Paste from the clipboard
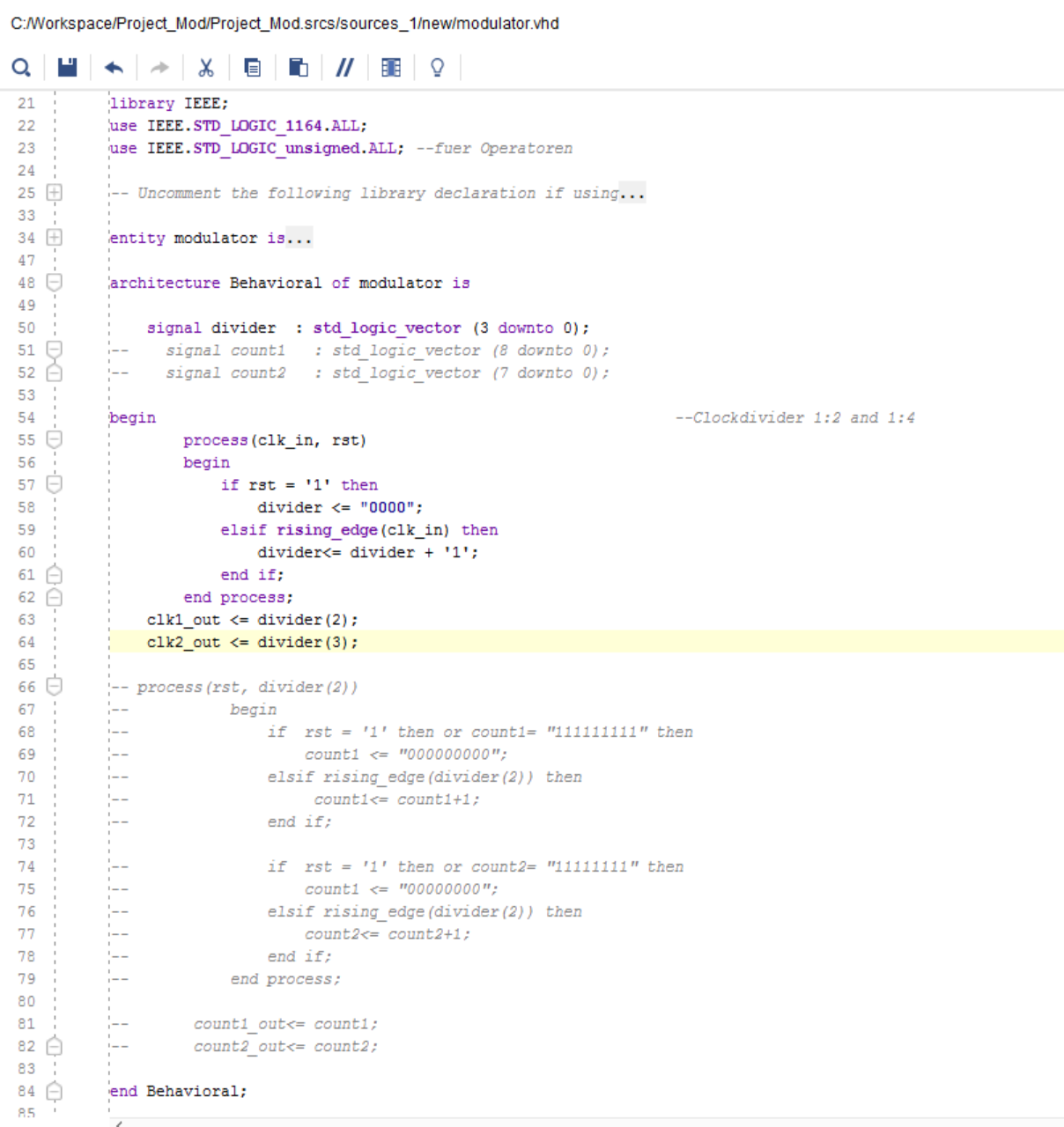The width and height of the screenshot is (1064, 1127). [299, 67]
